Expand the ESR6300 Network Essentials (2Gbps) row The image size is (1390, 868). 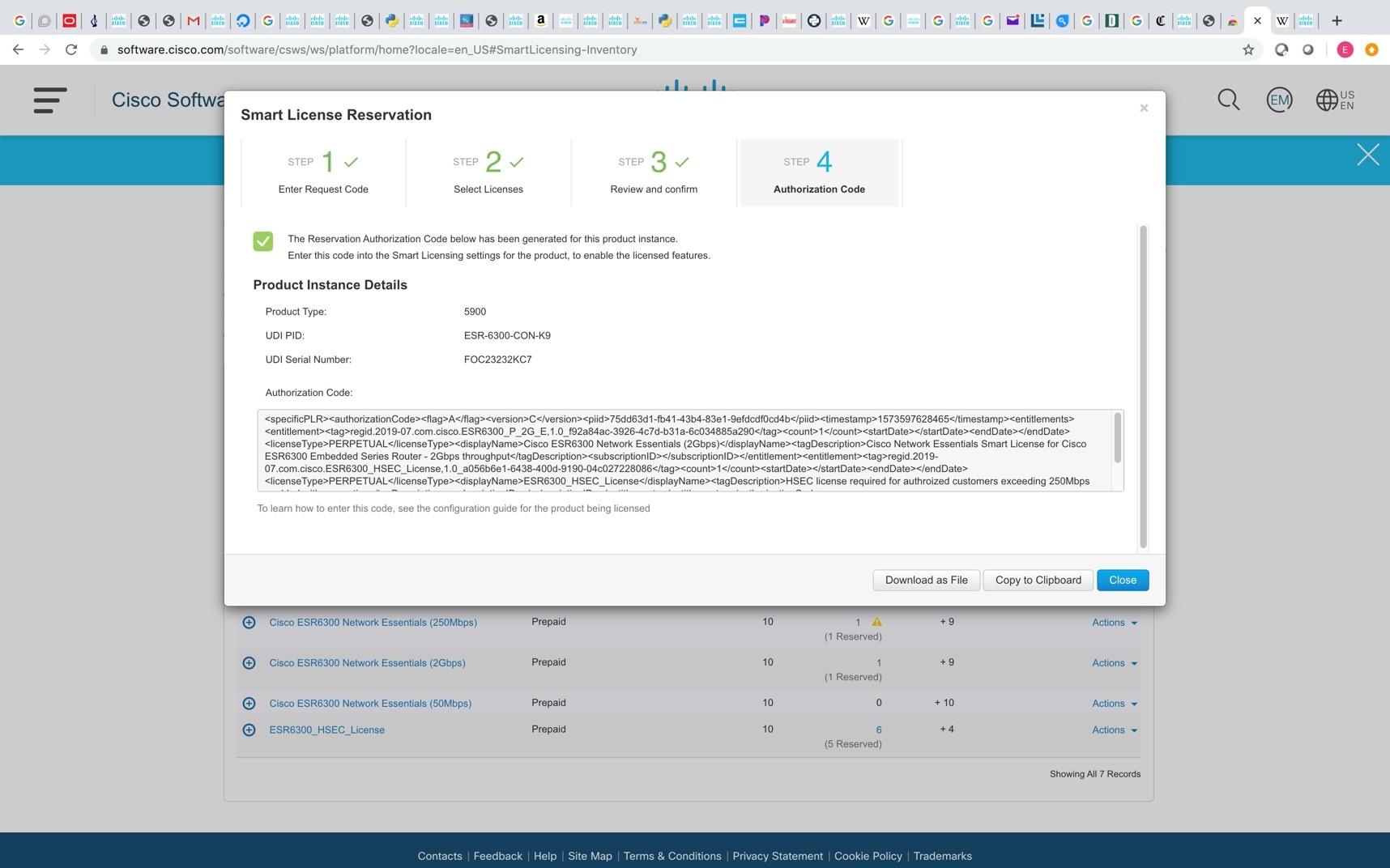tap(249, 663)
